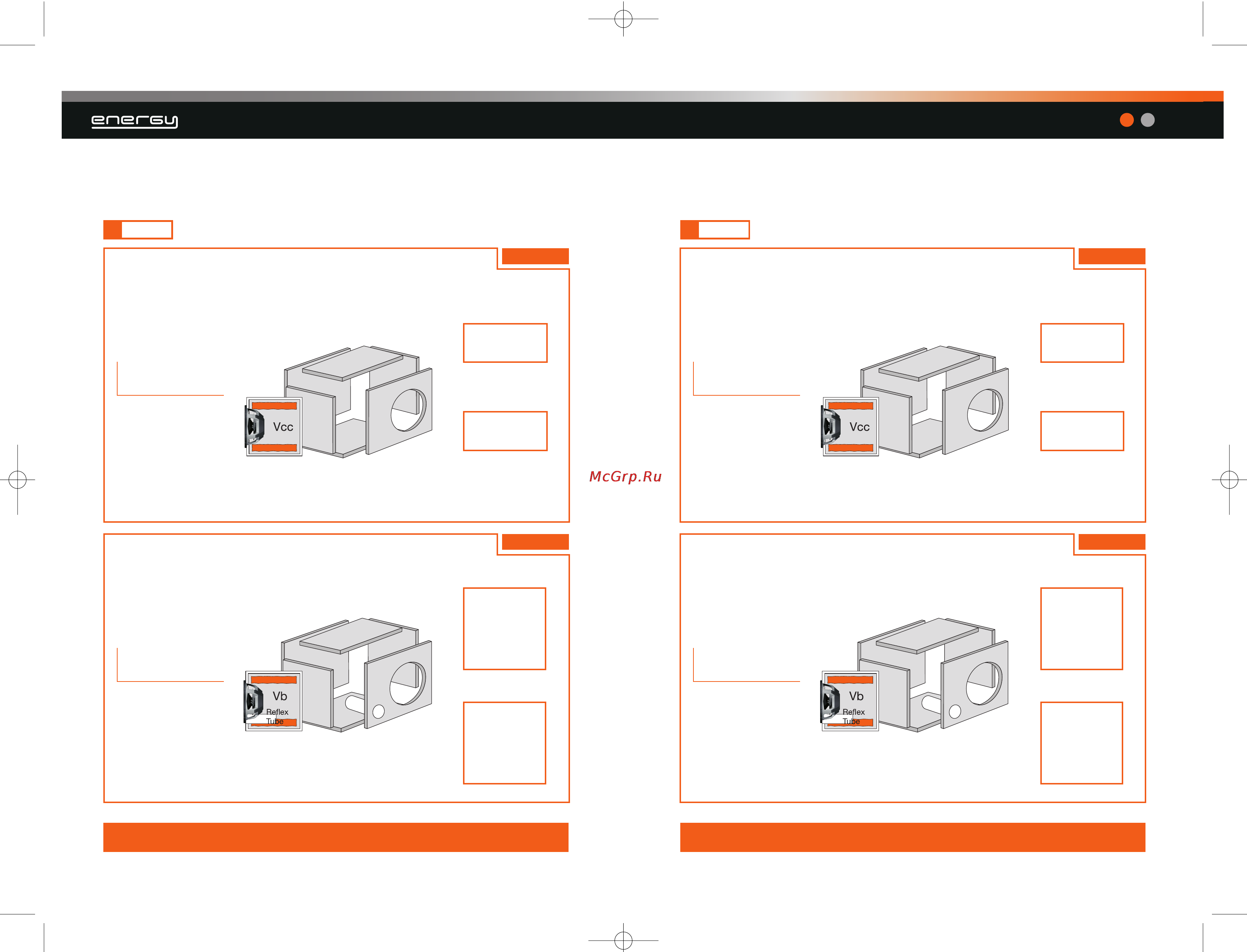Click the orange footer bar on left page
This screenshot has width=1247, height=952.
[336, 837]
